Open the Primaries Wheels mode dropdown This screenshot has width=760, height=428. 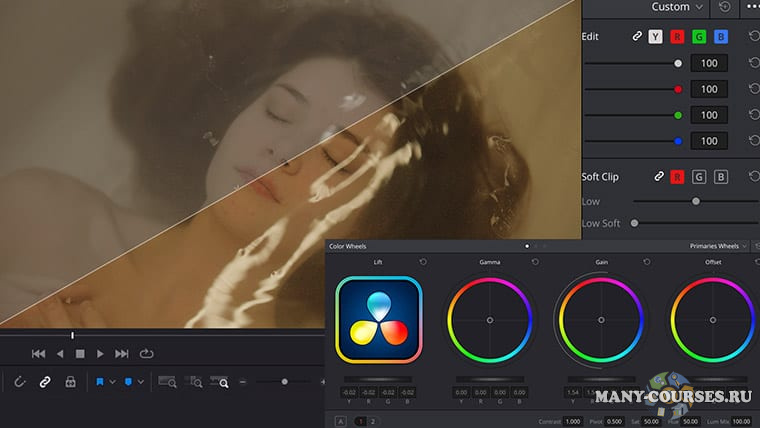click(x=718, y=245)
